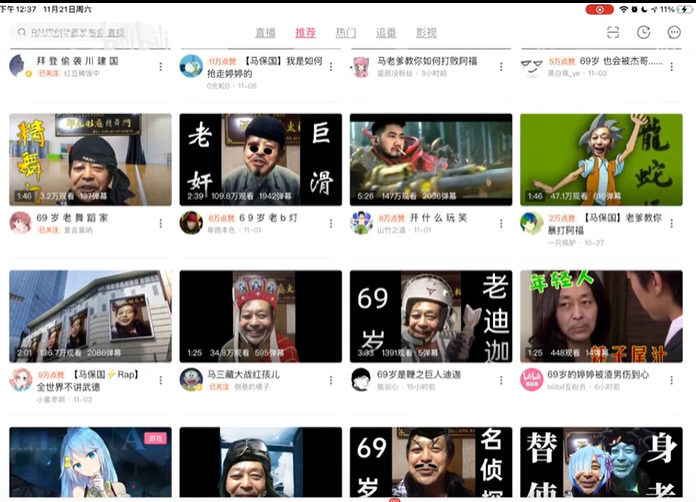Screen dimensions: 696x502
Task: Open more options for 69岁是鞭之巨人迪迦
Action: [x=501, y=380]
